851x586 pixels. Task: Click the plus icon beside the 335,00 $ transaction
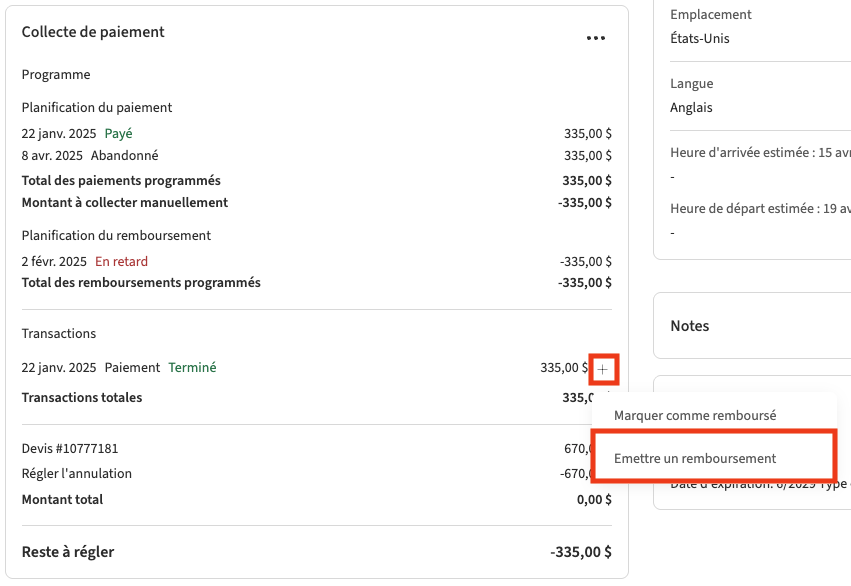(x=603, y=369)
